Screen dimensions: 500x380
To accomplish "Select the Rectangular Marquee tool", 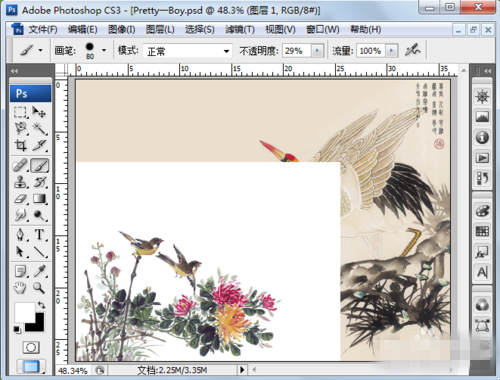I will [21, 112].
